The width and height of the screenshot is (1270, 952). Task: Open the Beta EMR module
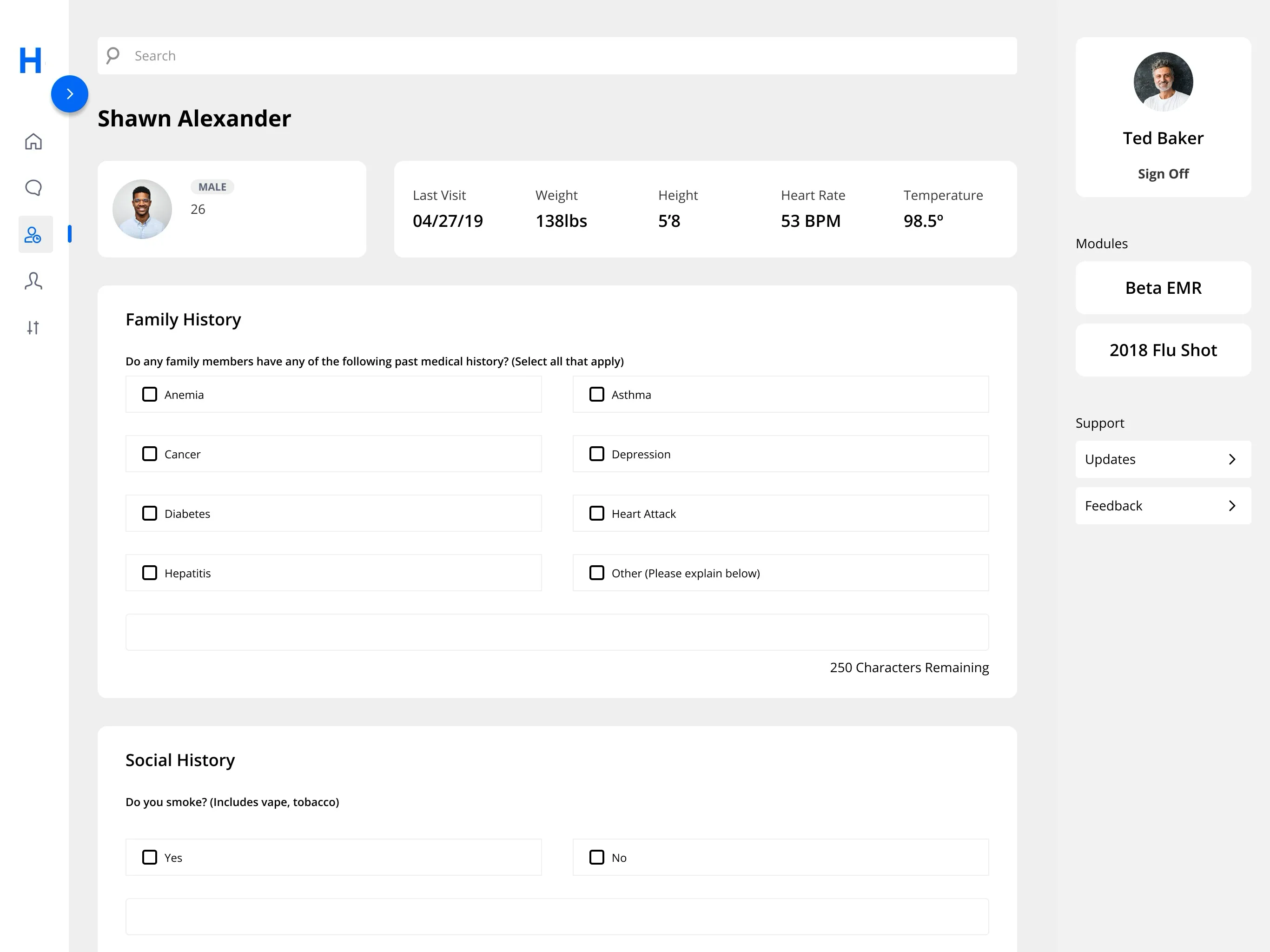[x=1163, y=288]
